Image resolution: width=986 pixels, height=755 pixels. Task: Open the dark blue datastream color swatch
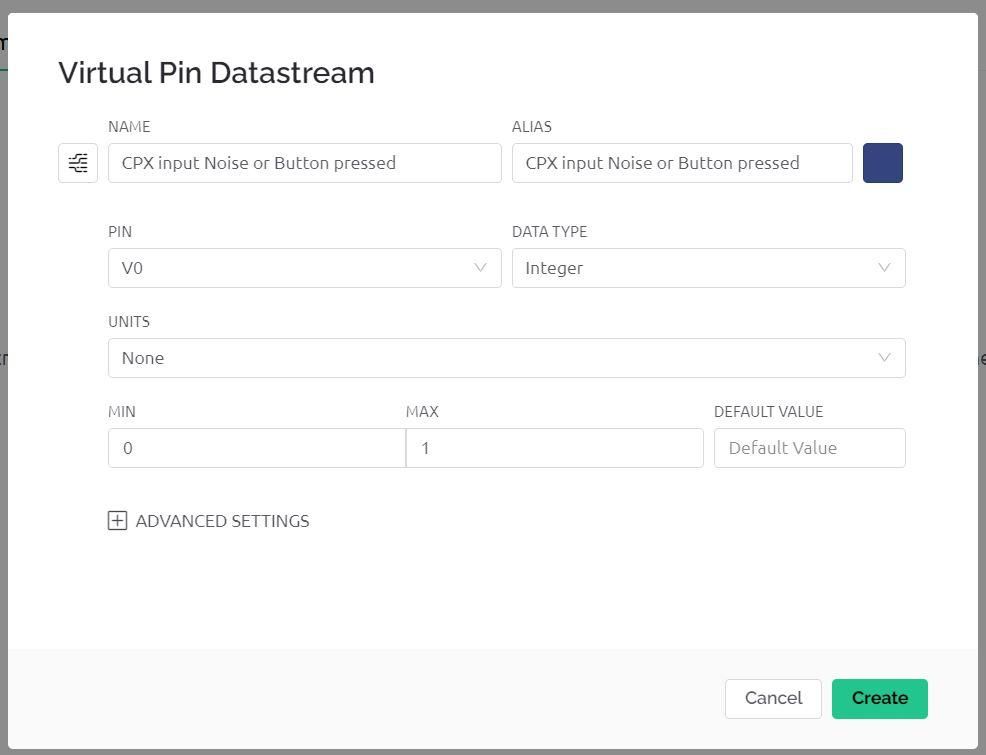click(882, 163)
